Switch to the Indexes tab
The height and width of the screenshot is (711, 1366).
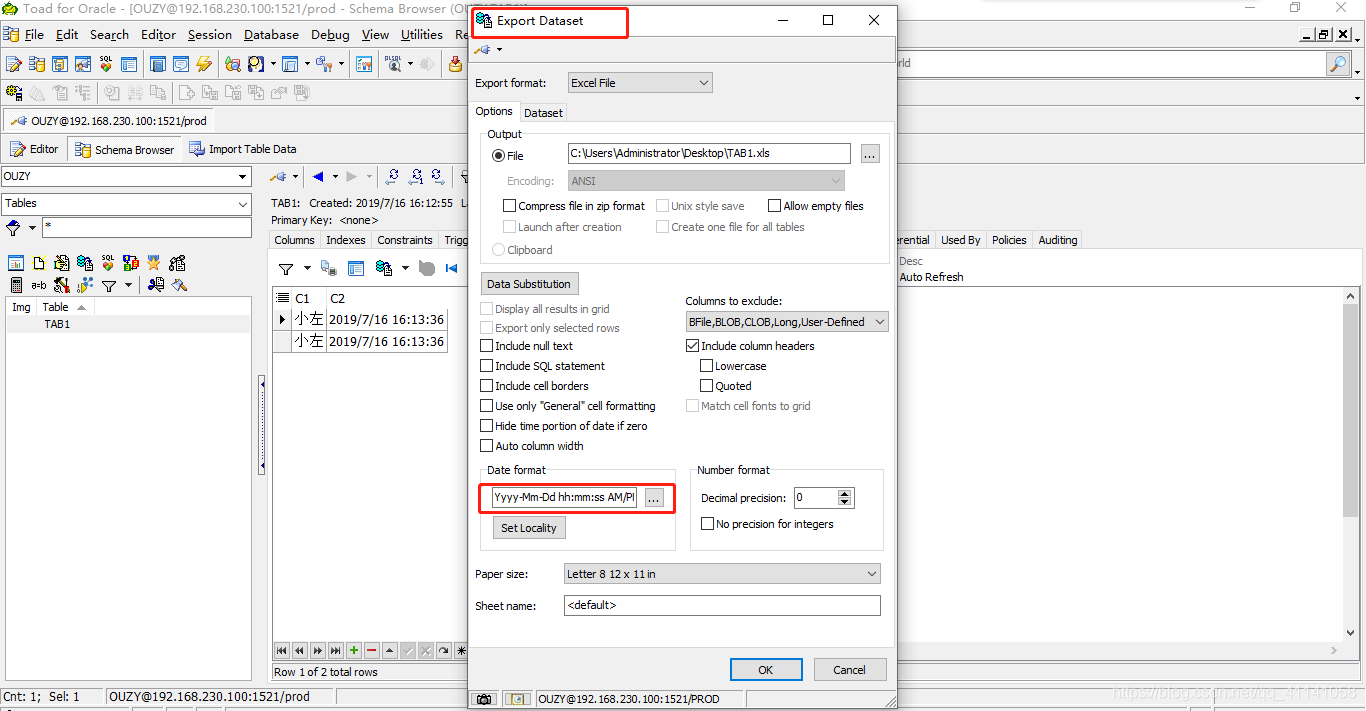[345, 240]
